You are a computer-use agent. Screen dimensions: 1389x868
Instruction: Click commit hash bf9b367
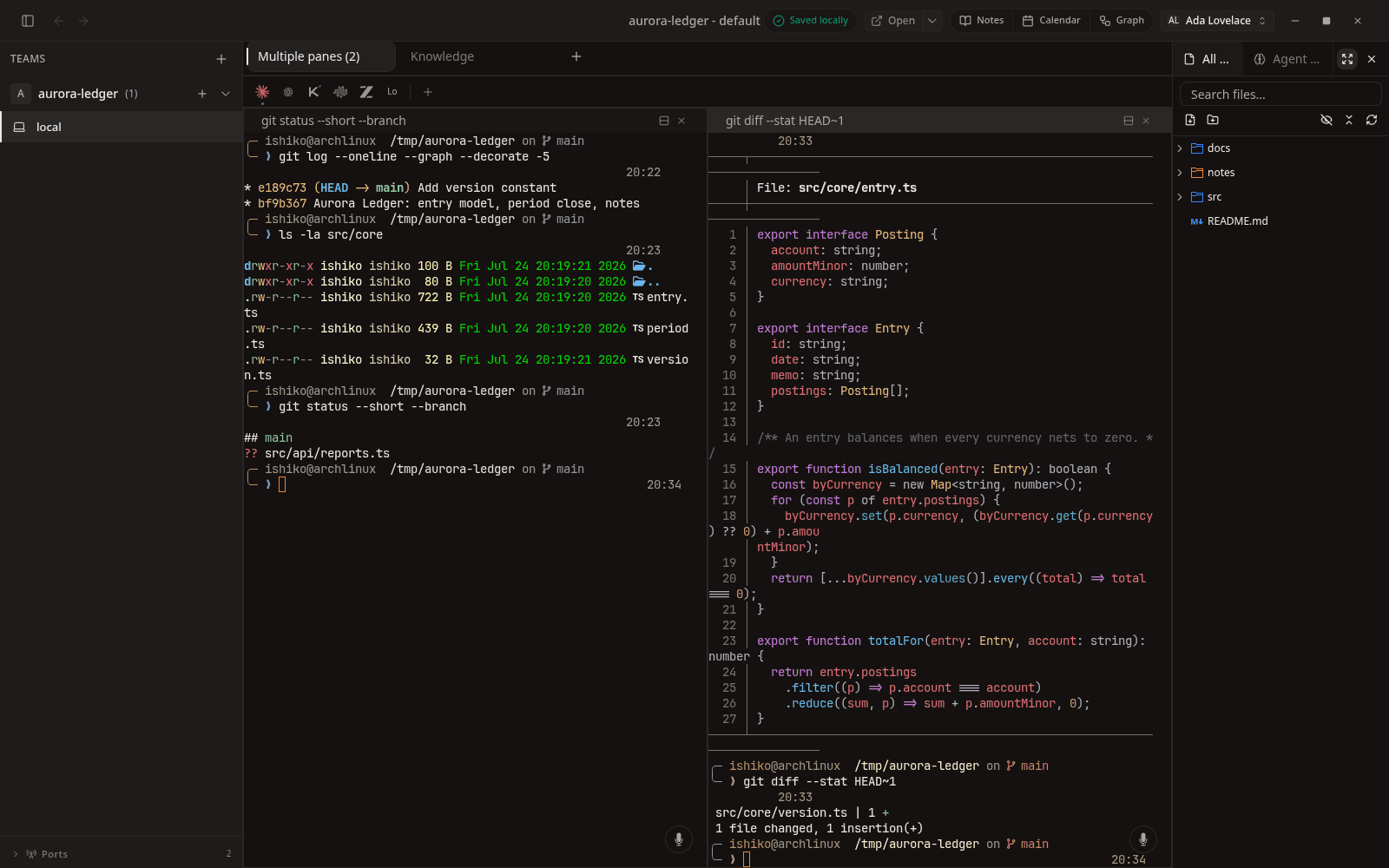click(282, 203)
